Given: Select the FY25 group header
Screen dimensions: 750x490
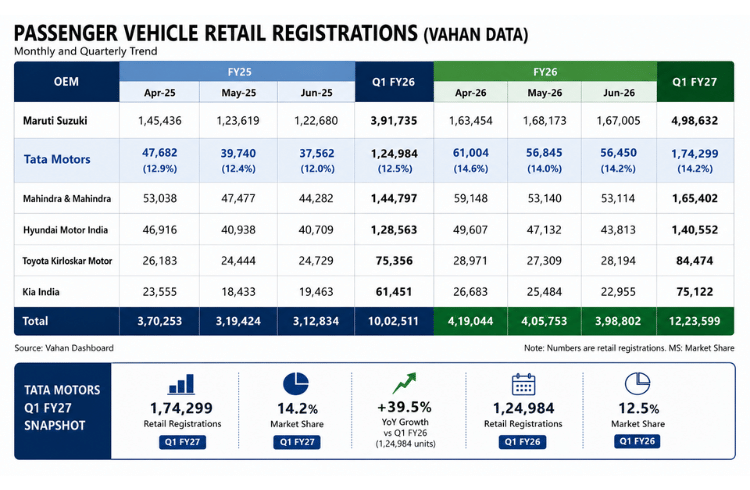Looking at the screenshot, I should pos(237,72).
